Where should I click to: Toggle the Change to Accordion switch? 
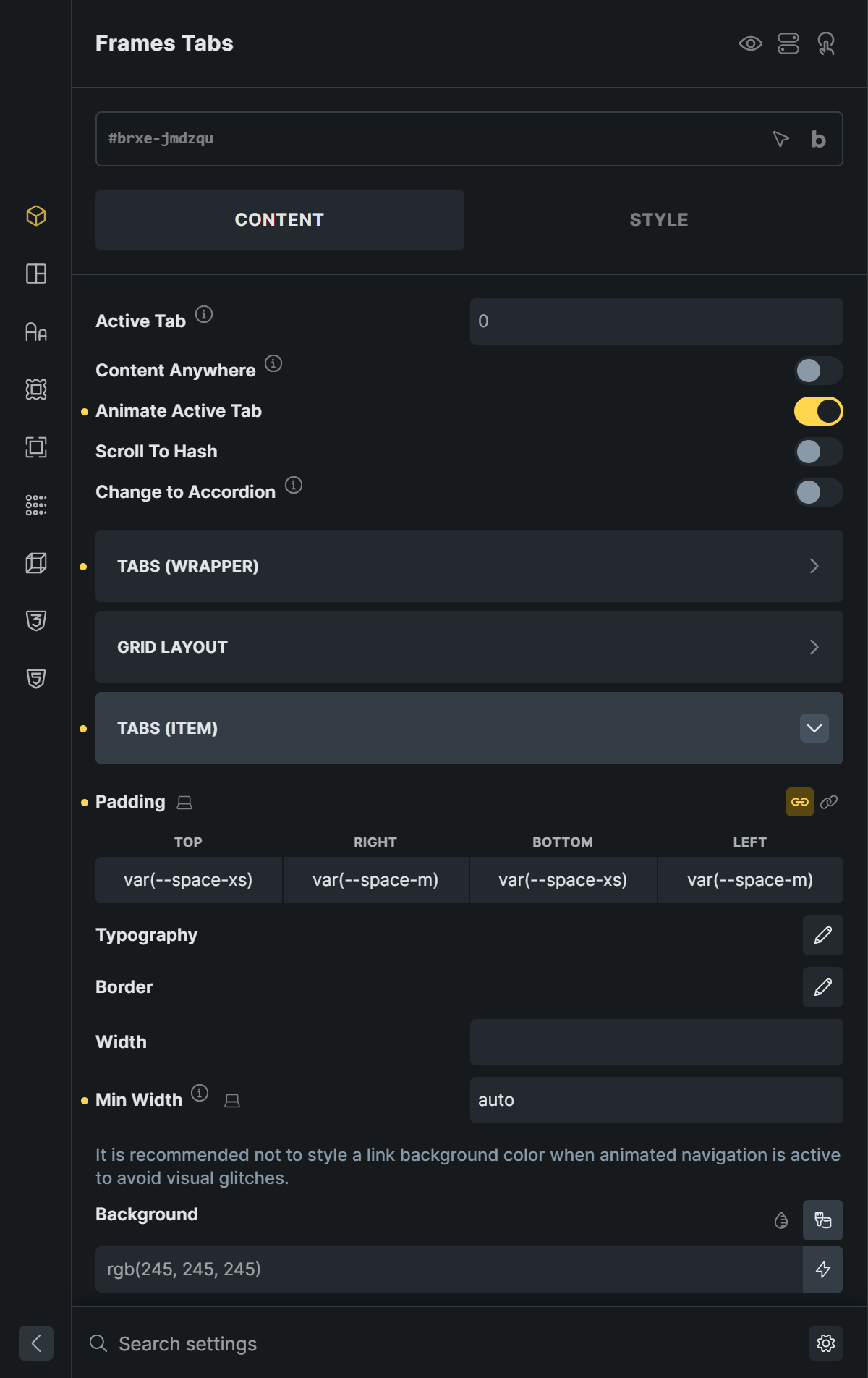coord(819,492)
